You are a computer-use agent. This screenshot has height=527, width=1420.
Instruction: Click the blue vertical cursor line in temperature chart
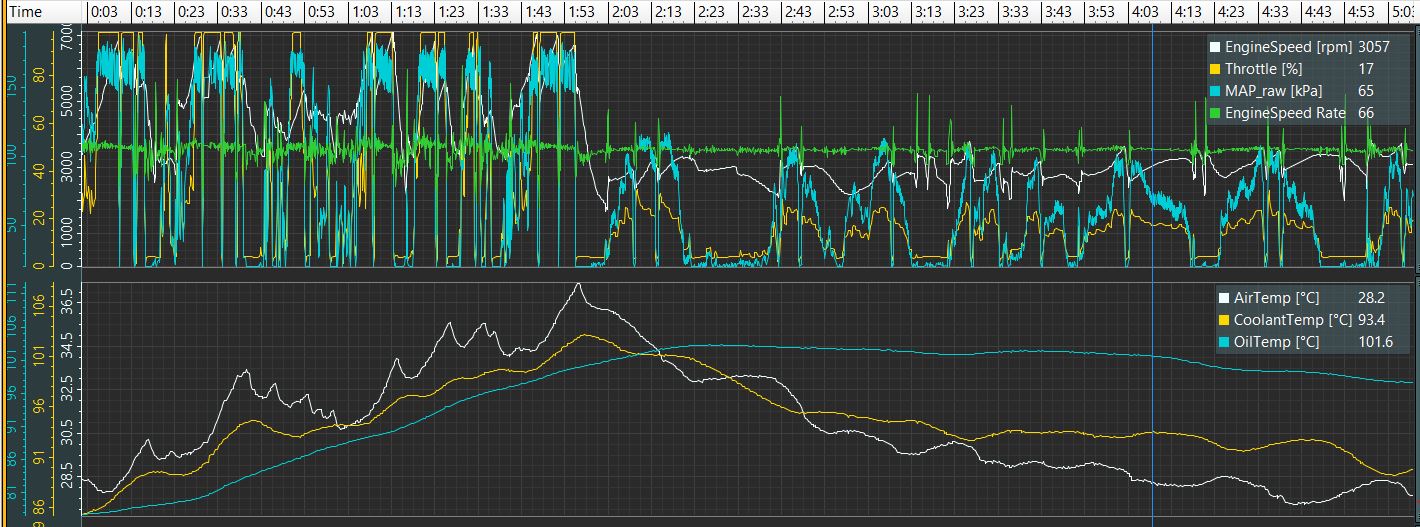tap(1152, 400)
